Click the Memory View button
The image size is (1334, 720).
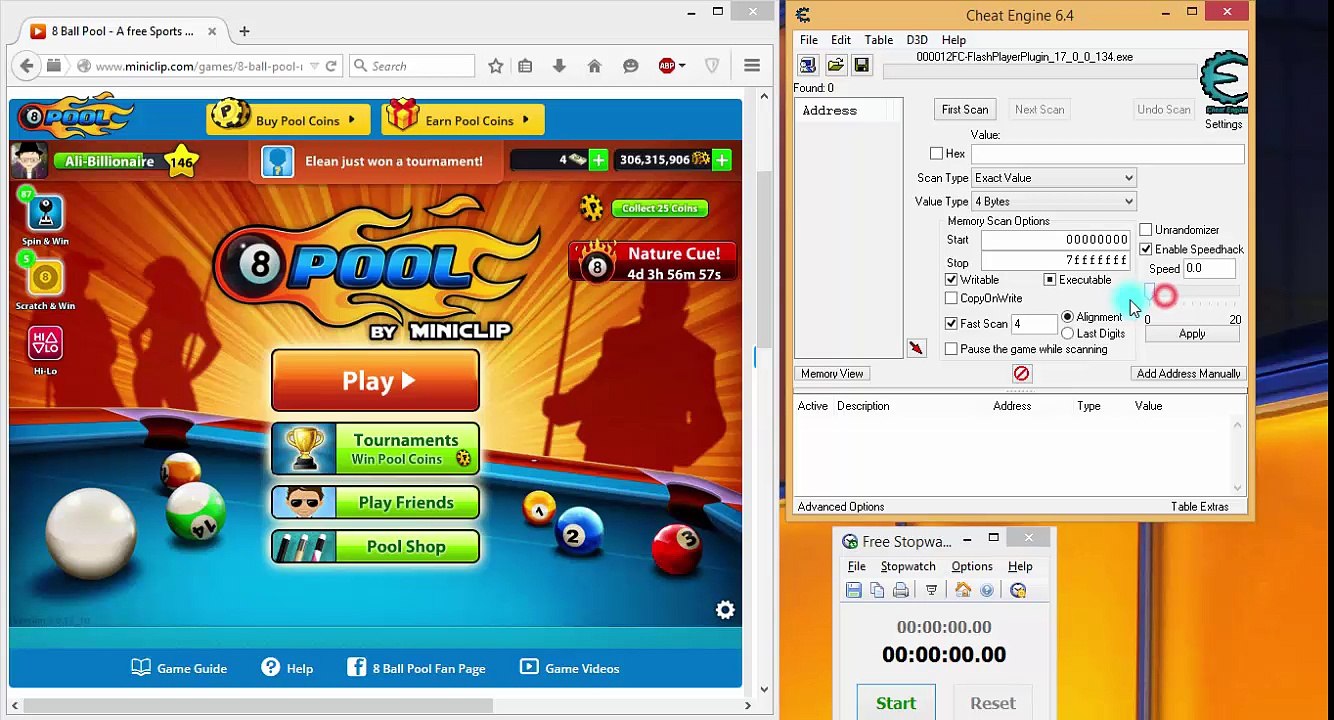point(832,374)
